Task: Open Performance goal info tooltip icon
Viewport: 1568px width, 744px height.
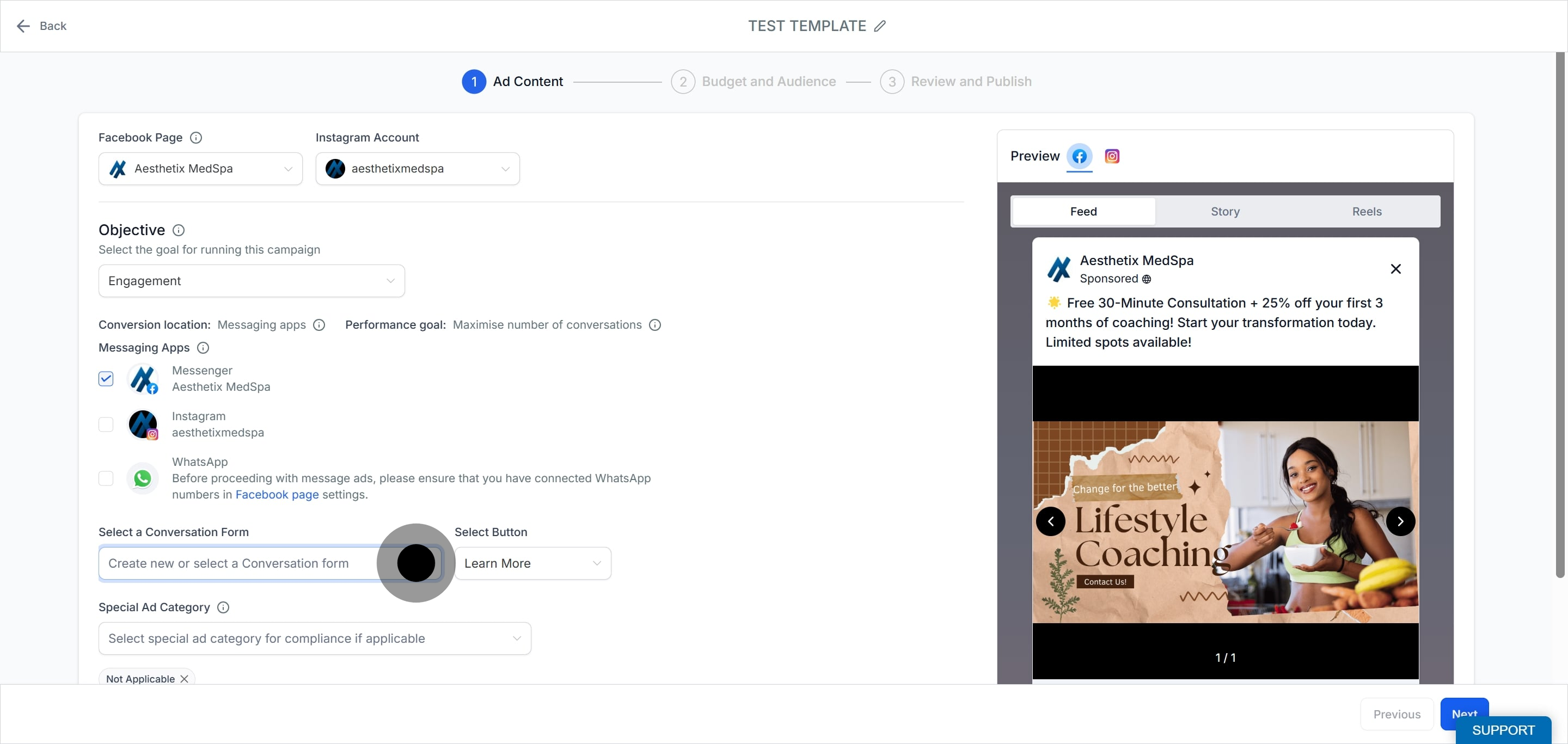Action: 654,325
